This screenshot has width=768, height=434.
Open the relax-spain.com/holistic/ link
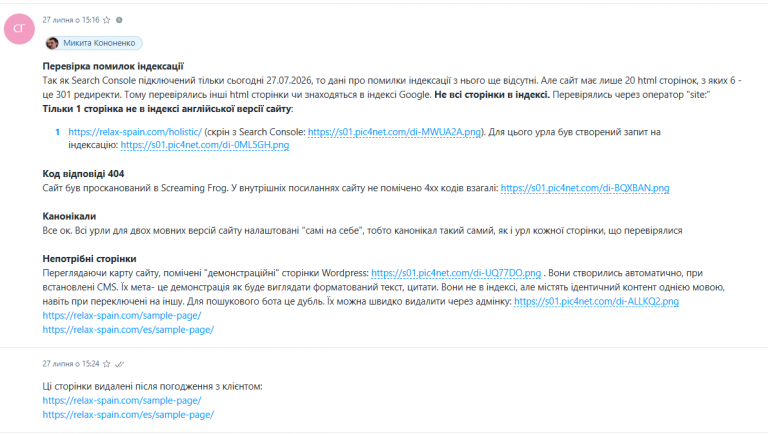pos(135,132)
